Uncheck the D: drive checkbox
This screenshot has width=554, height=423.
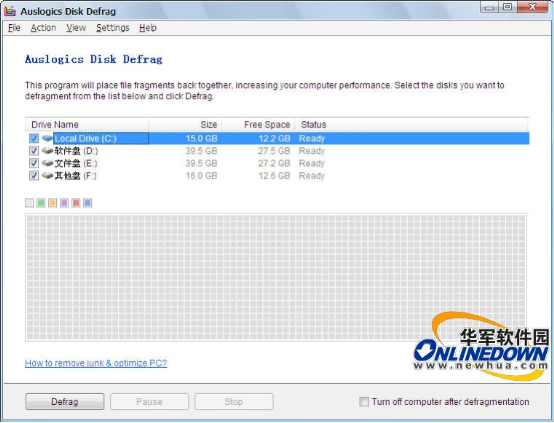coord(34,151)
